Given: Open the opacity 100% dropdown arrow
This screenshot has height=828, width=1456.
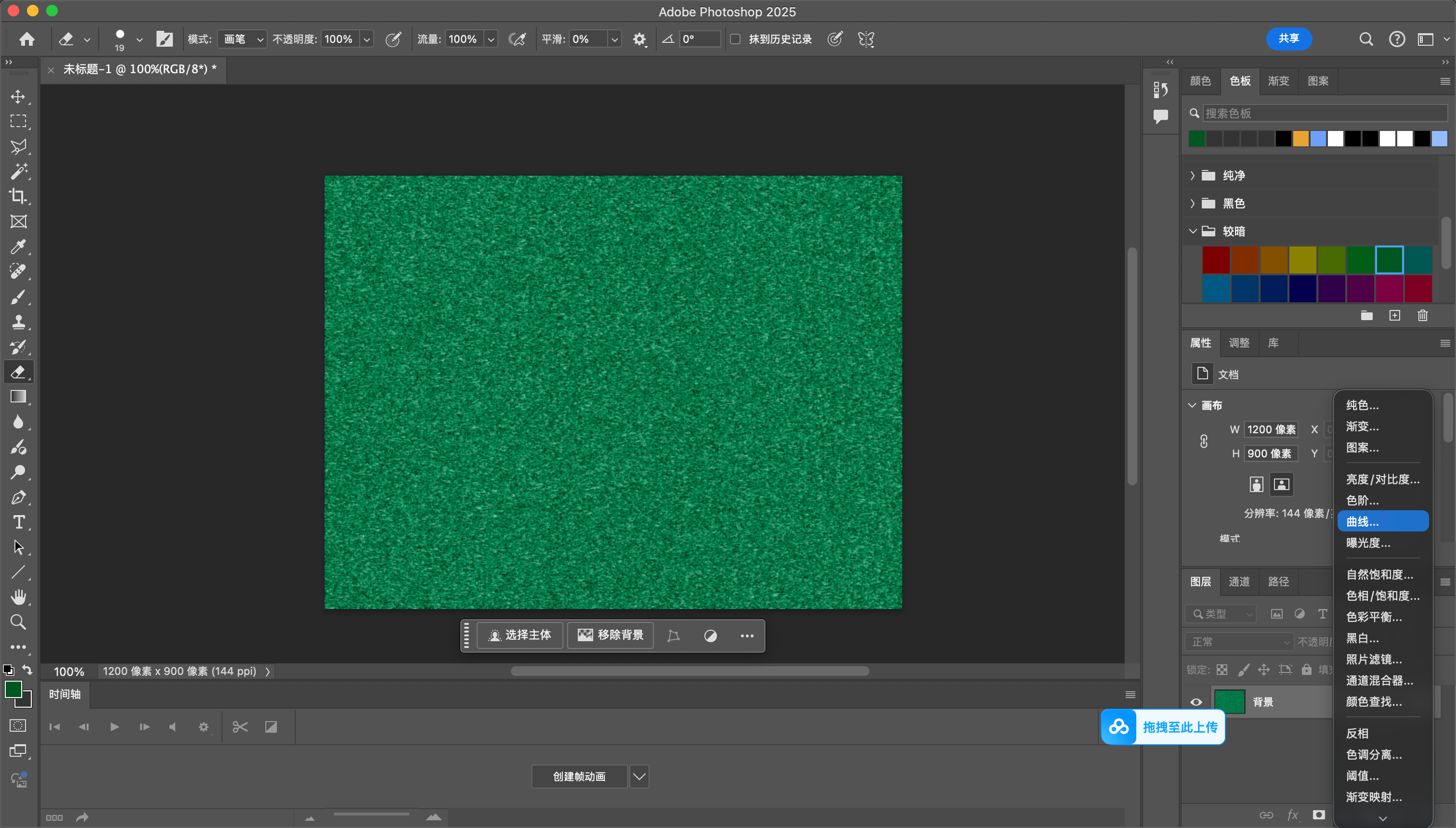Looking at the screenshot, I should [367, 39].
